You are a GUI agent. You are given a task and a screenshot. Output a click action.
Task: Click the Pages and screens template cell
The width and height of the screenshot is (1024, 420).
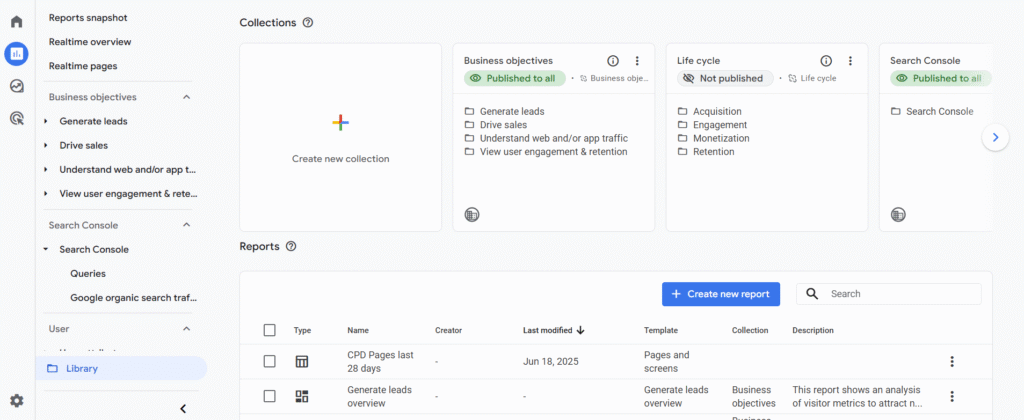click(x=667, y=361)
